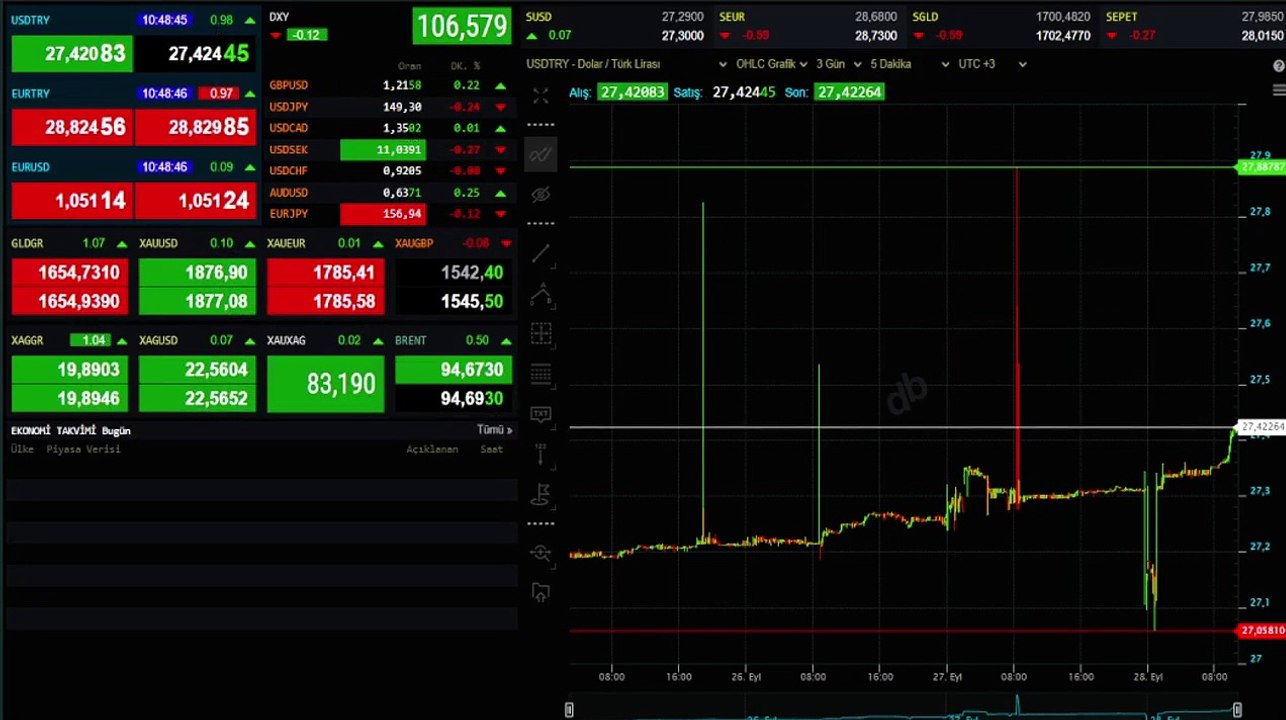Screen dimensions: 1286x720
Task: Click the XAUUSD bid 1876,90 tile
Action: pyautogui.click(x=197, y=273)
